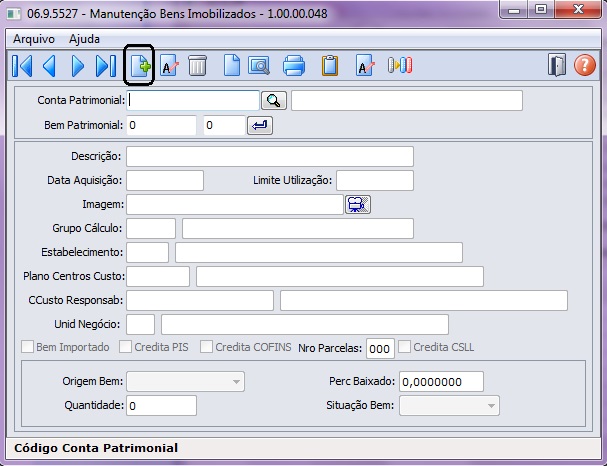
Task: Click the second Bem Patrimonial sequence field
Action: click(x=225, y=125)
